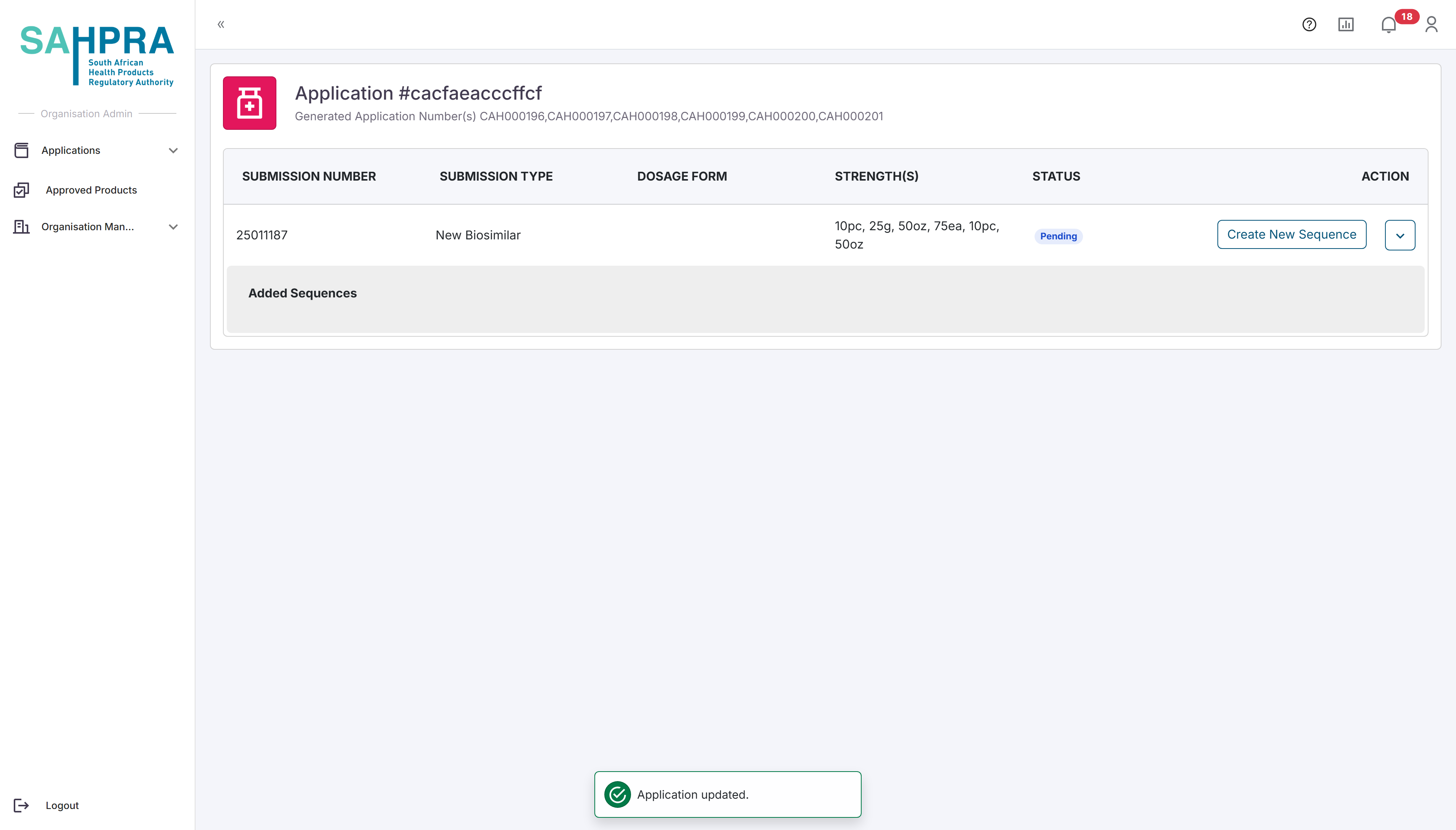Click the SUBMISSION TYPE column header
This screenshot has width=1456, height=830.
click(496, 176)
